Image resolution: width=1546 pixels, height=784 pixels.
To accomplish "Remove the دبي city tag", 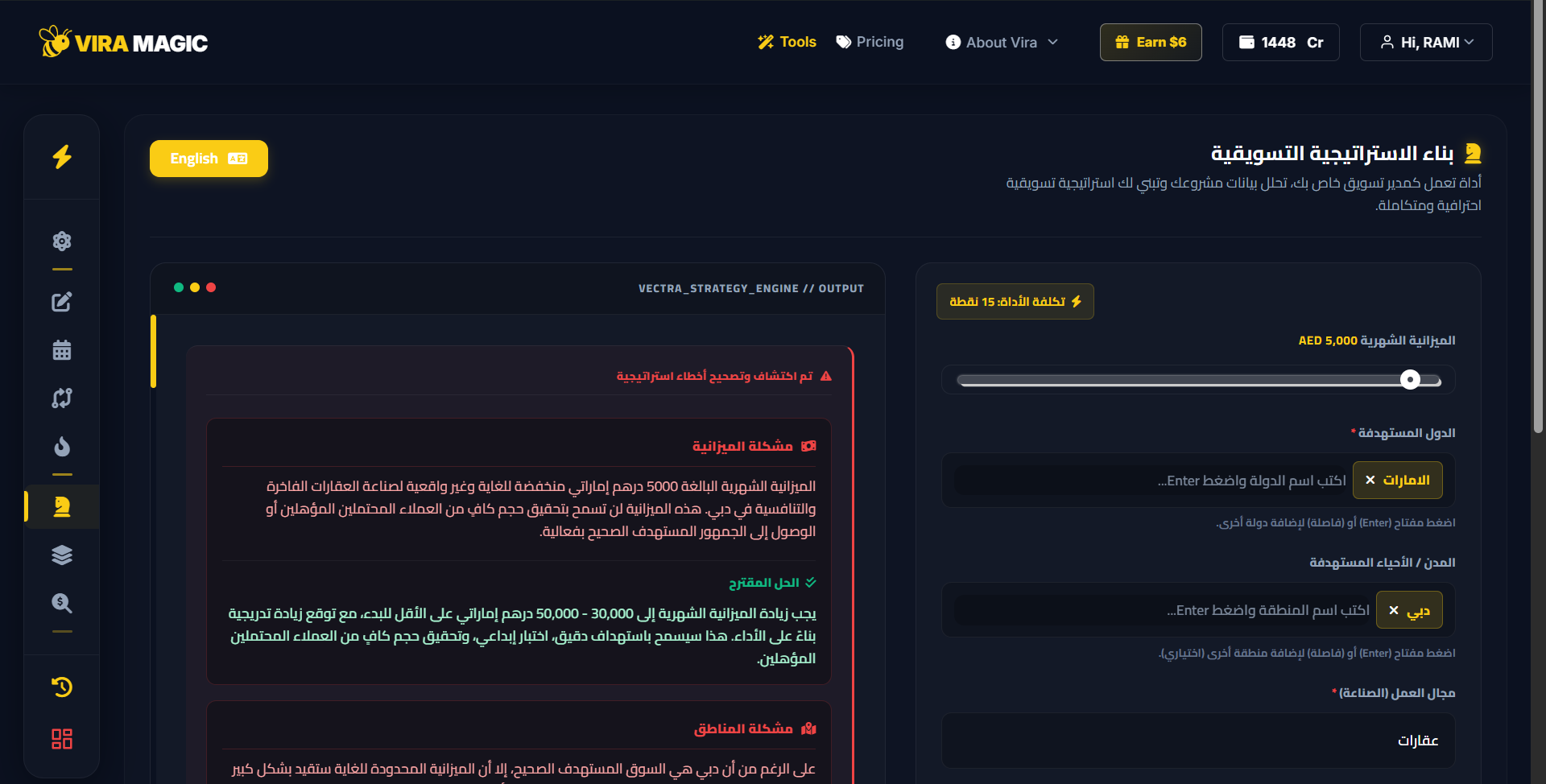I will pos(1394,611).
